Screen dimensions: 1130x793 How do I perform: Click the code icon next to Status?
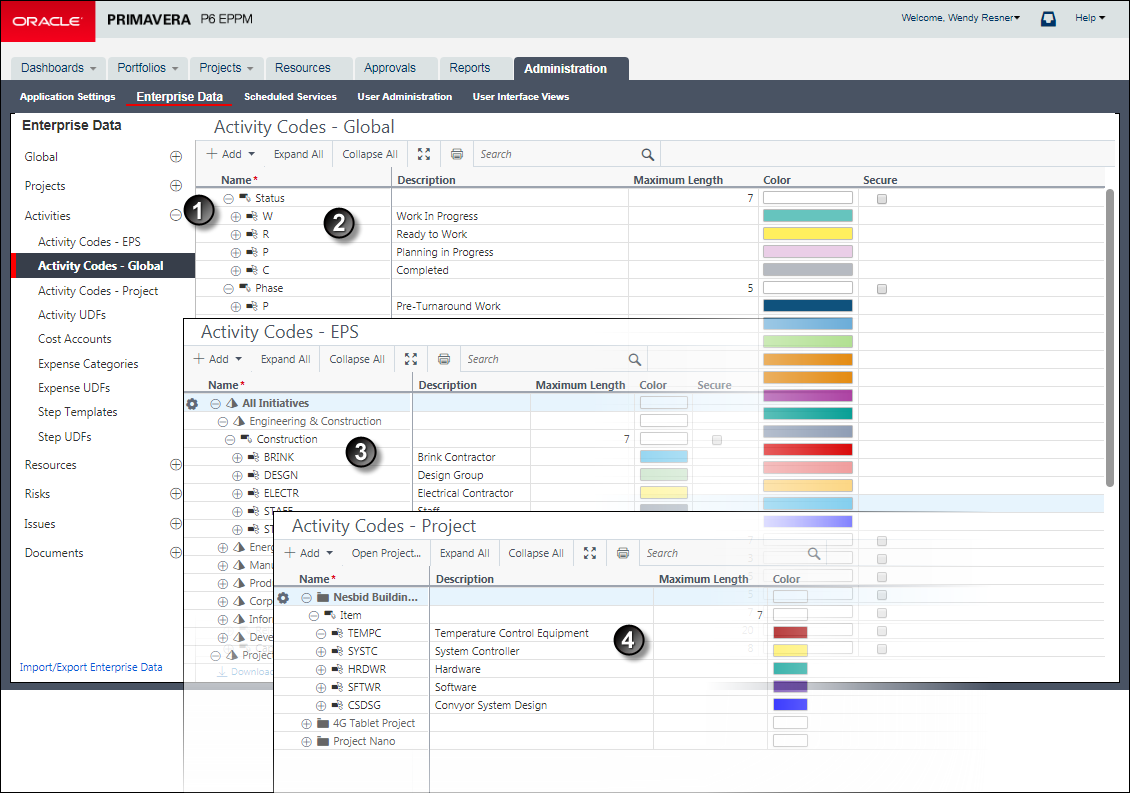tap(245, 198)
